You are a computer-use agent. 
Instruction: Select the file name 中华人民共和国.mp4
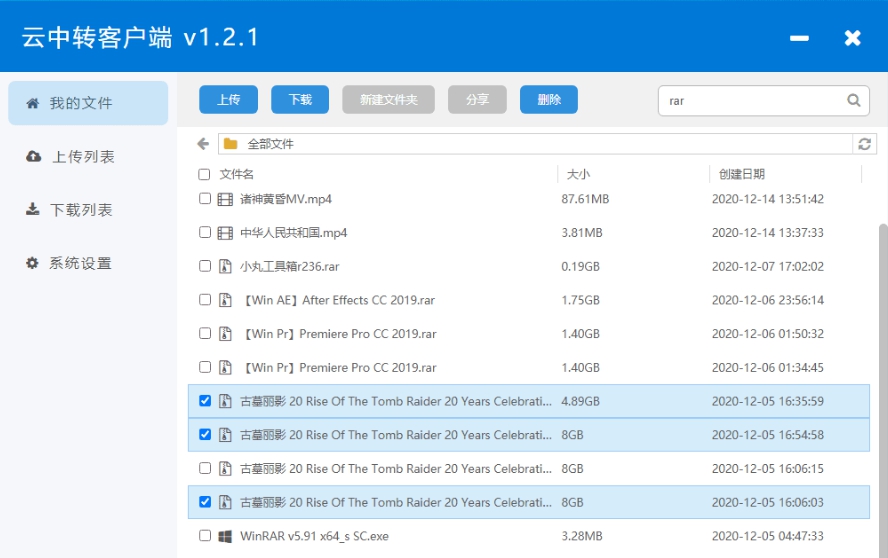pos(293,233)
